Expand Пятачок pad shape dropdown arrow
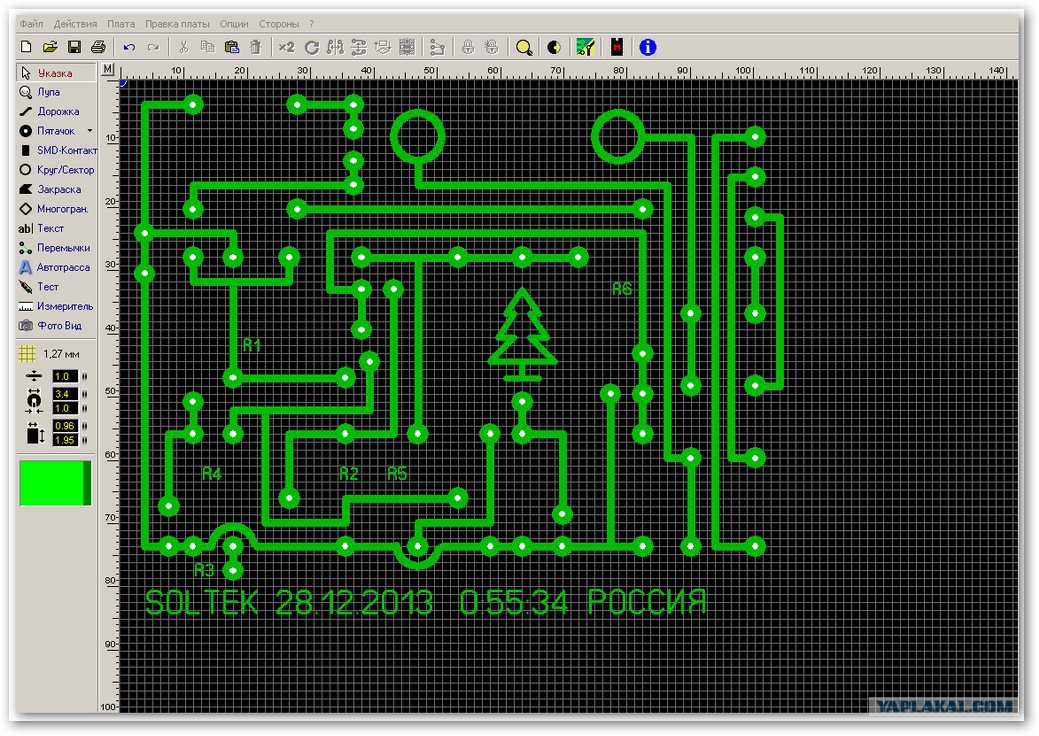 90,131
